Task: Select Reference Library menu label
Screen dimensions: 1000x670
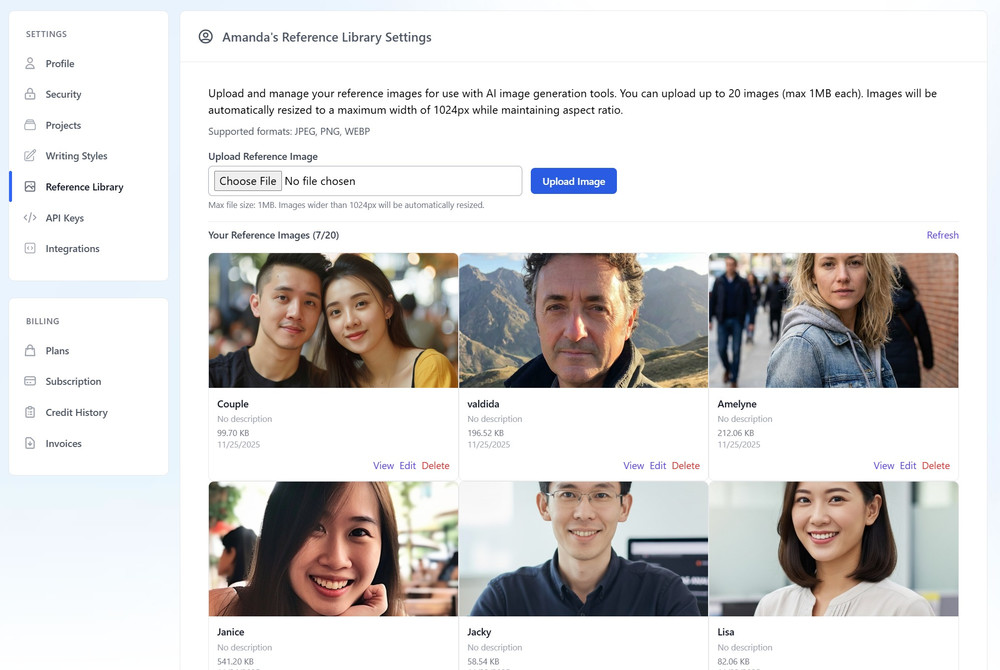Action: click(x=84, y=187)
